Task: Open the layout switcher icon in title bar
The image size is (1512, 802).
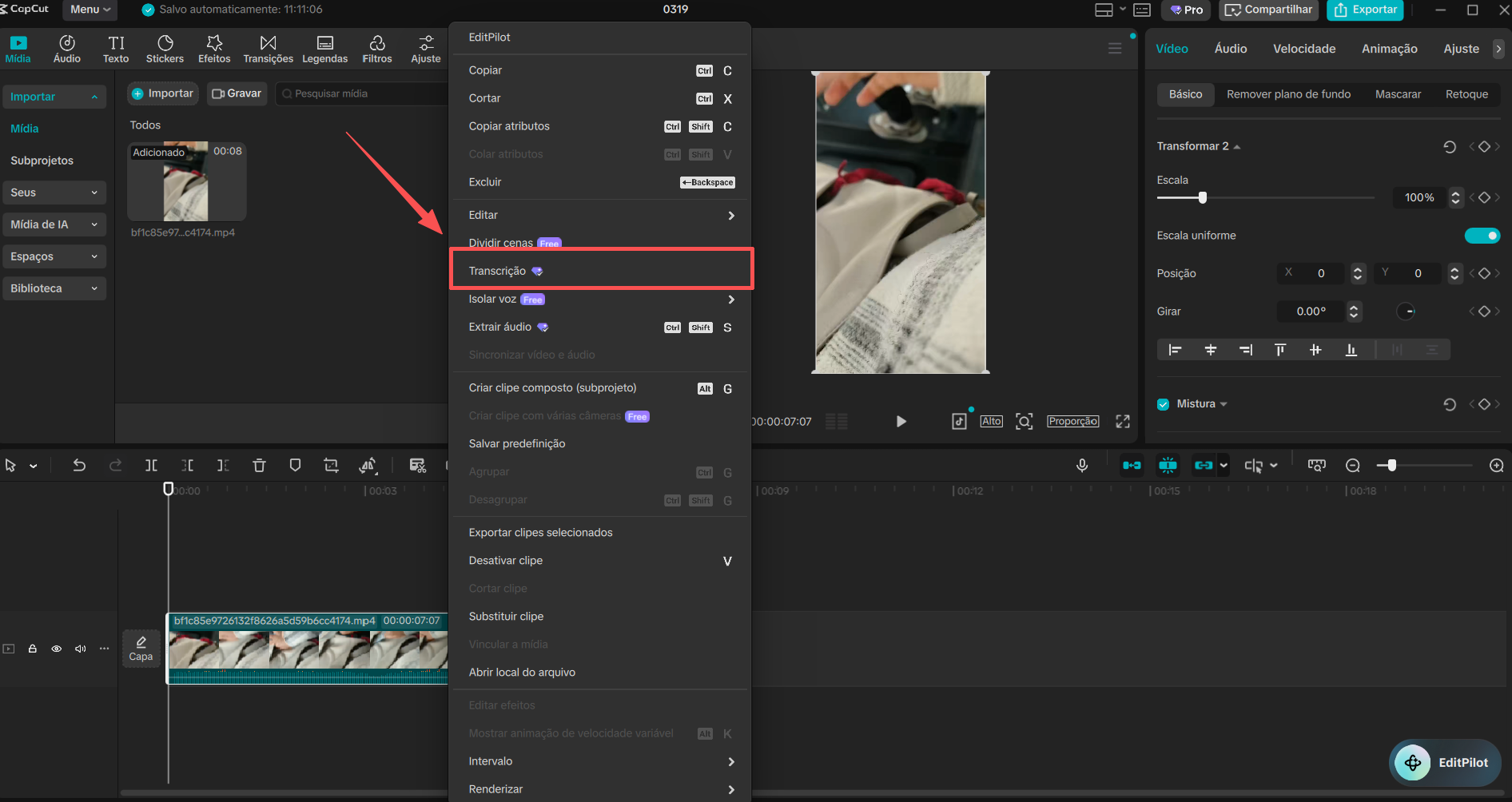Action: pyautogui.click(x=1104, y=10)
